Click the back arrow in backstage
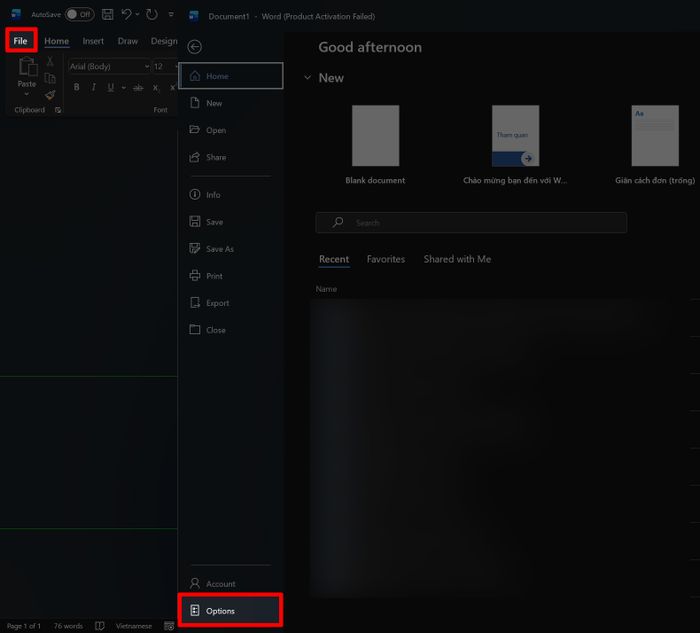 [x=195, y=47]
